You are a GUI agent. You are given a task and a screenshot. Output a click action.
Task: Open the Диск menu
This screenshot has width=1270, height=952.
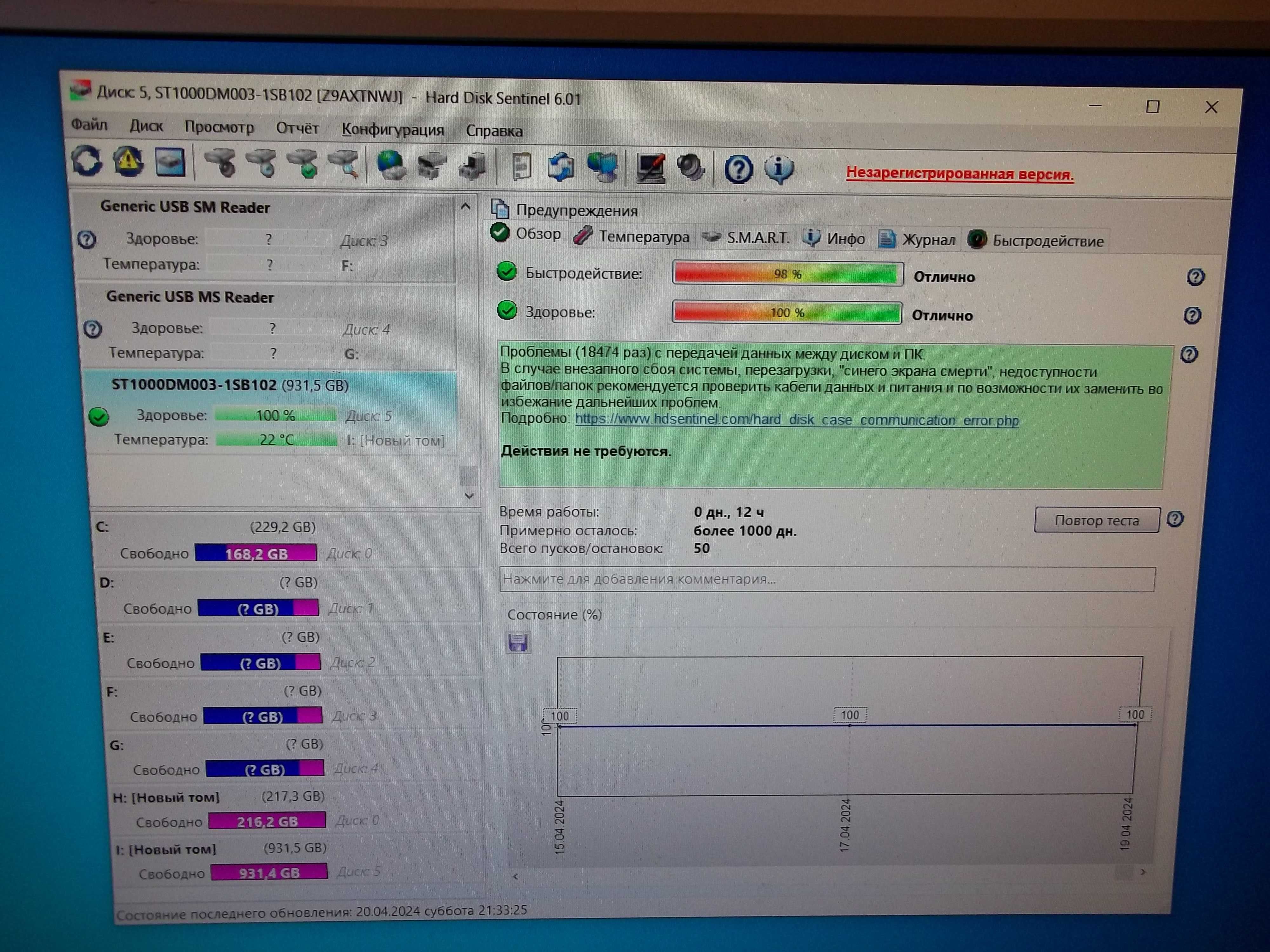click(x=146, y=126)
